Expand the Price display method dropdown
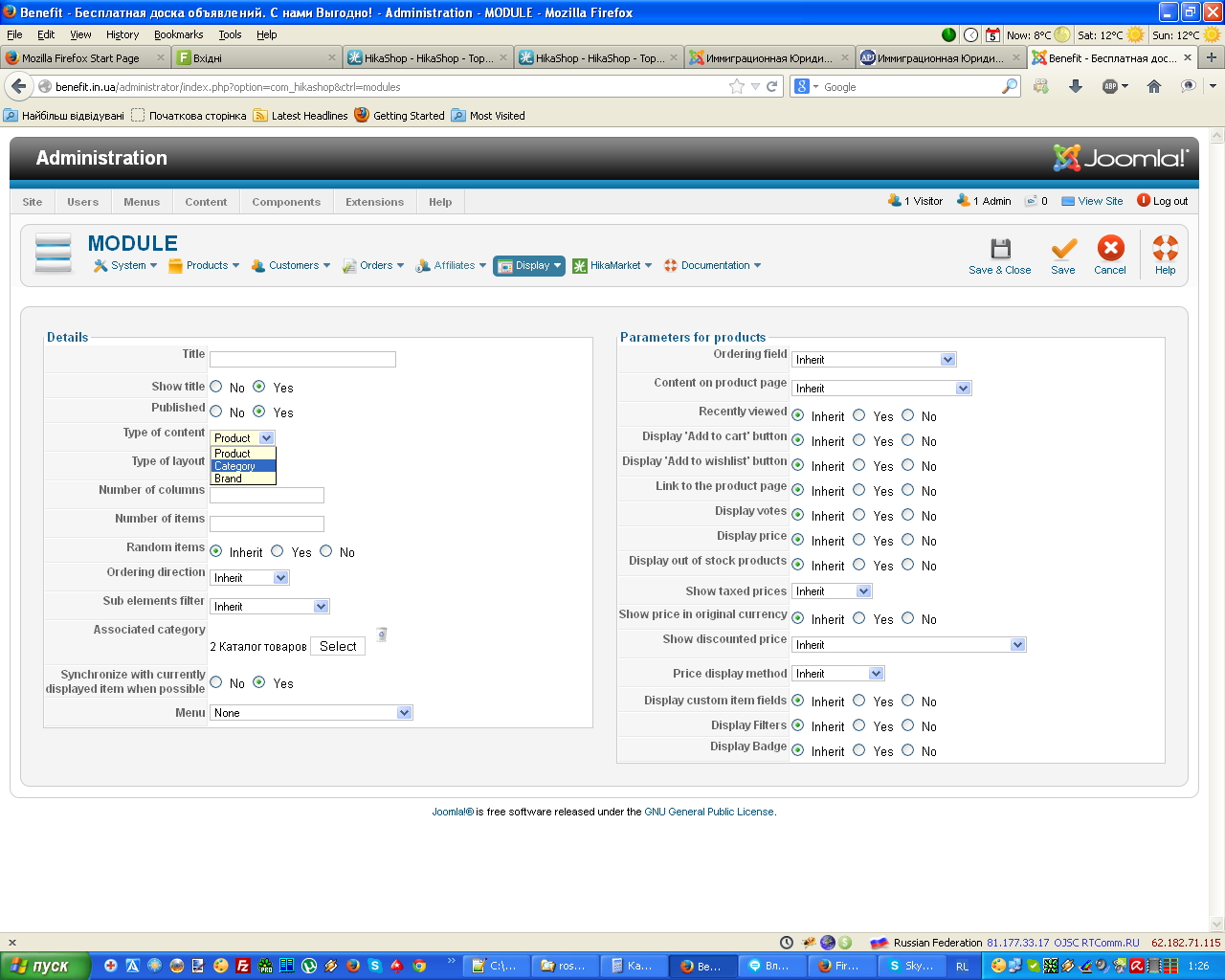1225x980 pixels. pyautogui.click(x=838, y=674)
